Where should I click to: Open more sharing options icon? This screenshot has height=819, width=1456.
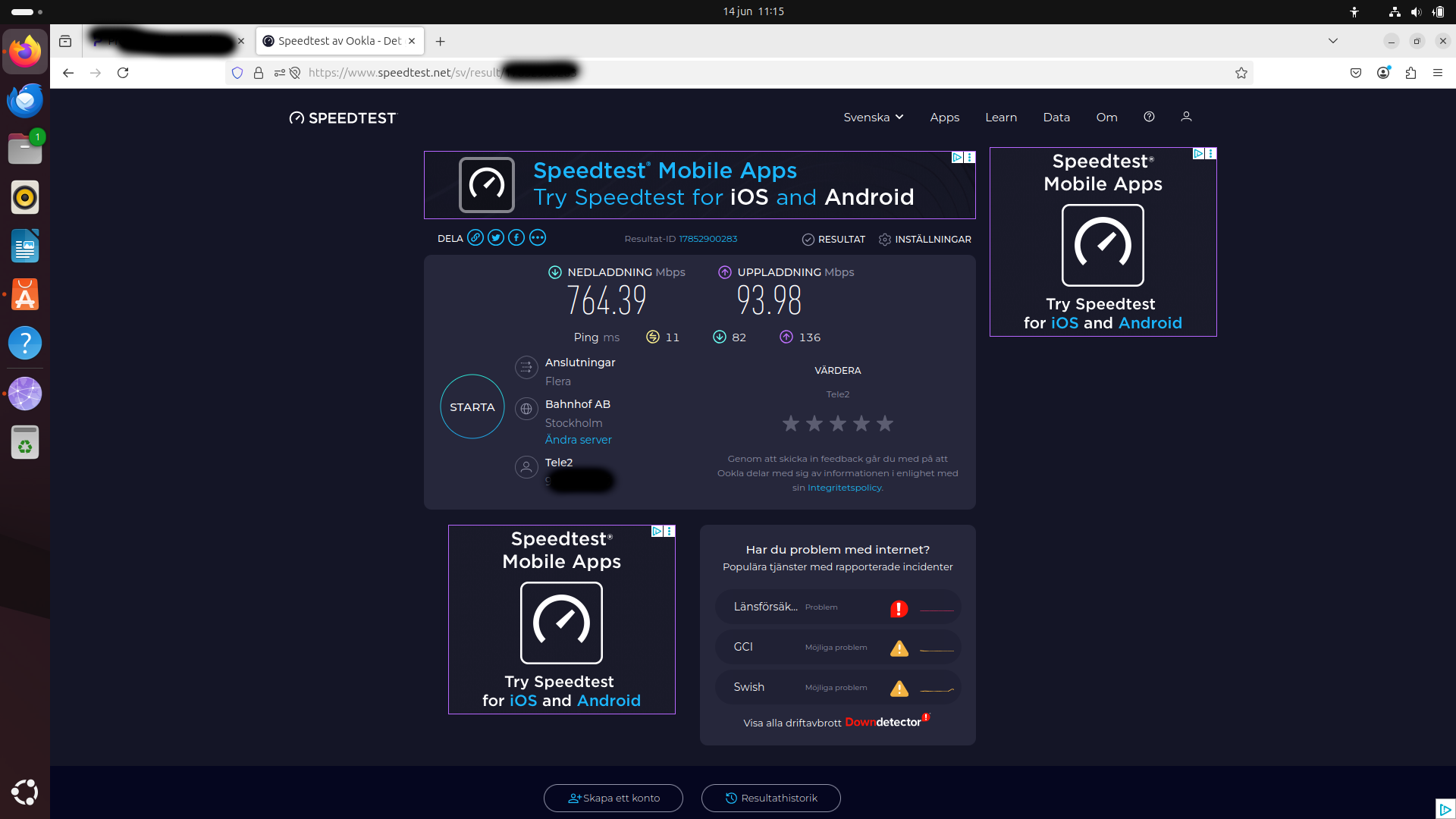click(538, 238)
